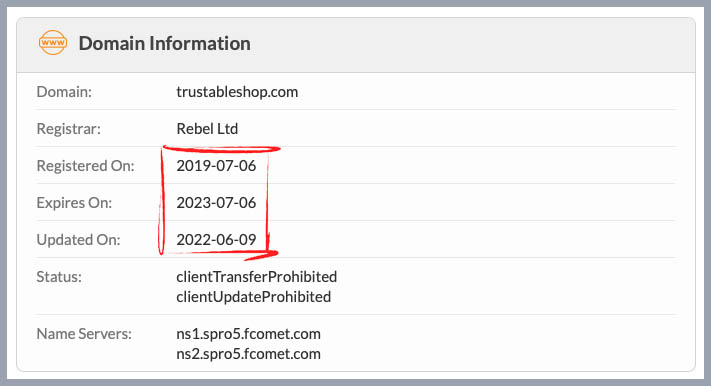
Task: Click the clientUpdateProhibited status text
Action: [253, 297]
